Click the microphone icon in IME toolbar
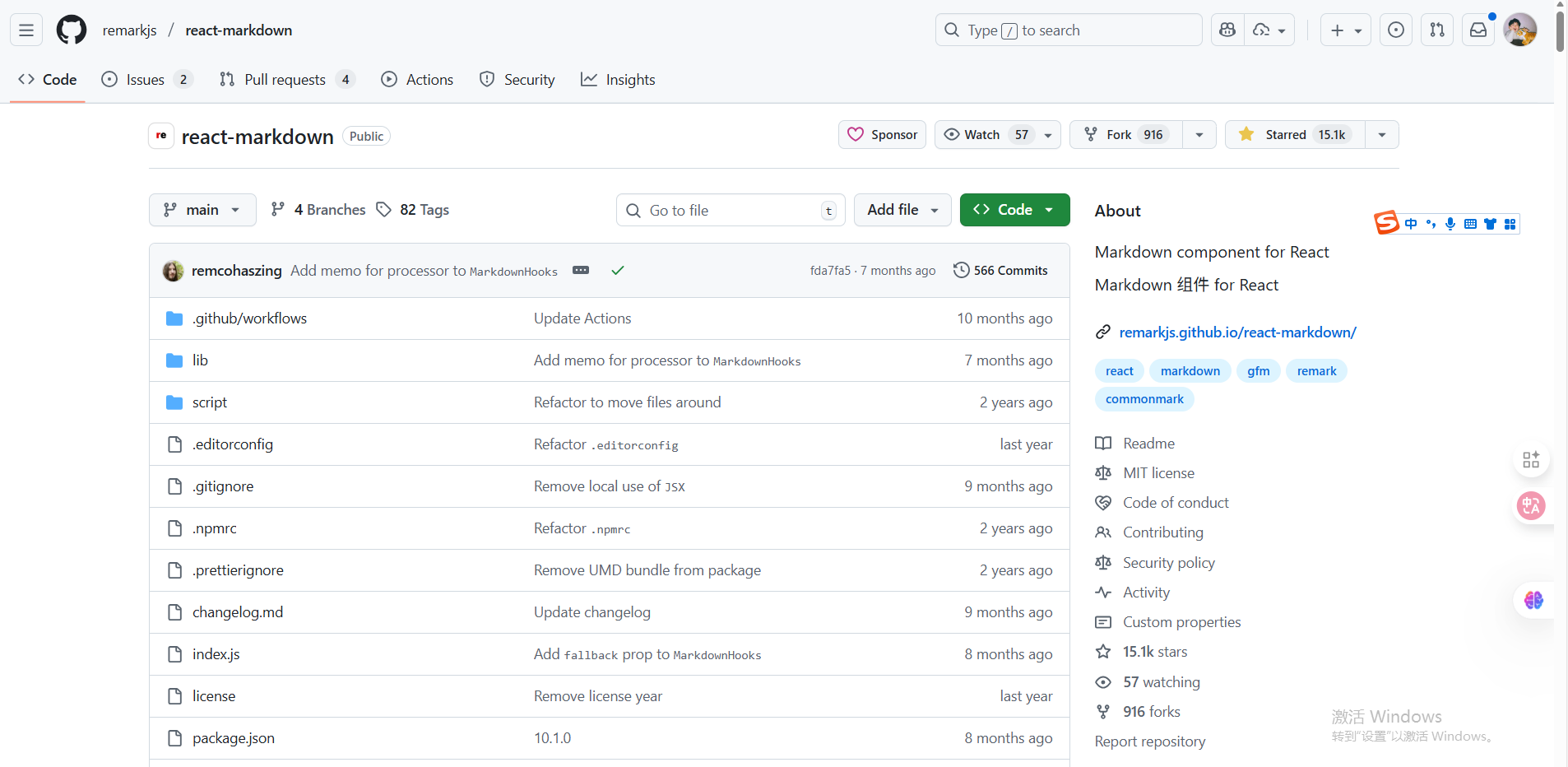 click(1450, 224)
